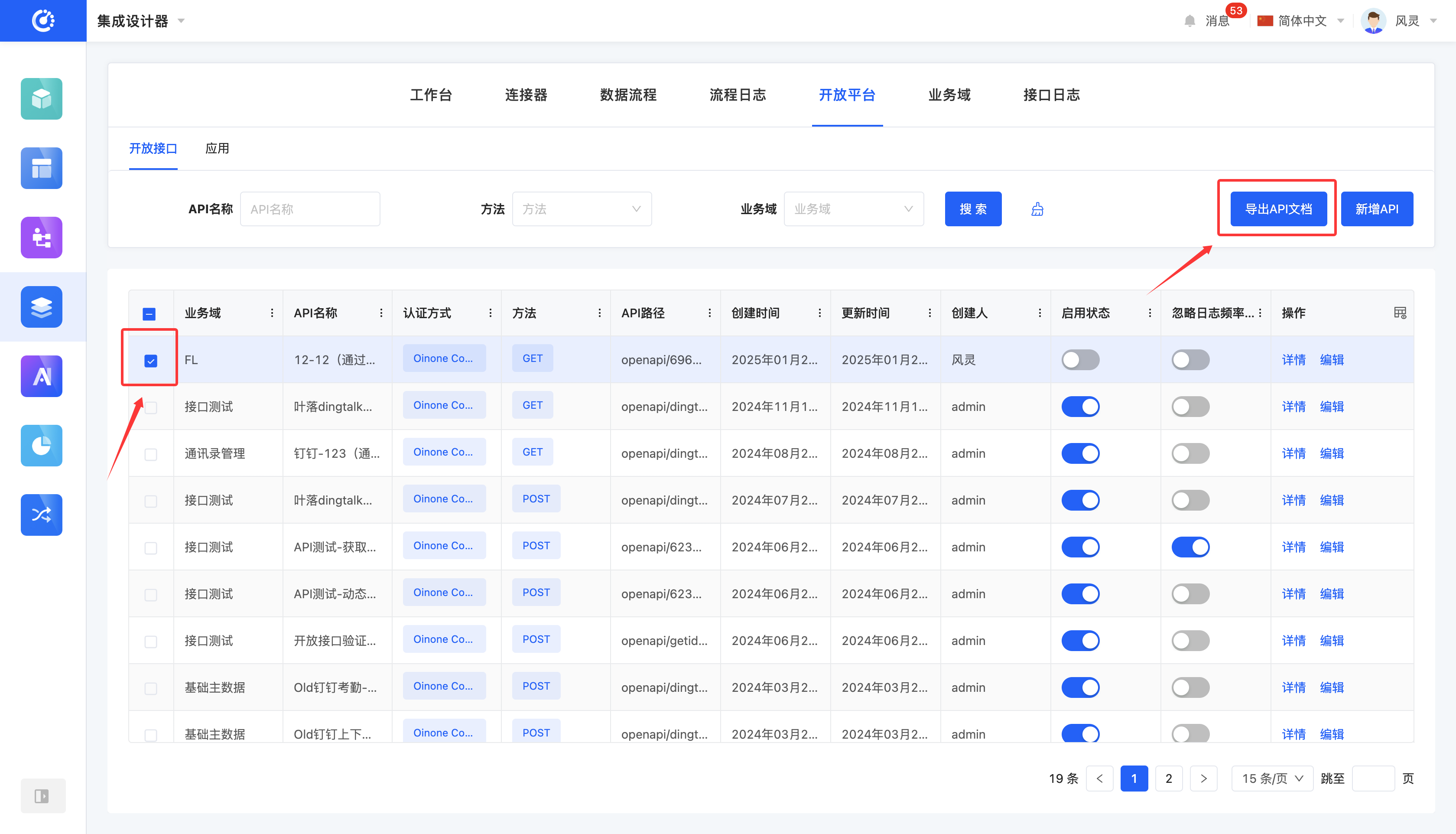The width and height of the screenshot is (1456, 834).
Task: Click the clear filters broom icon
Action: pyautogui.click(x=1037, y=209)
